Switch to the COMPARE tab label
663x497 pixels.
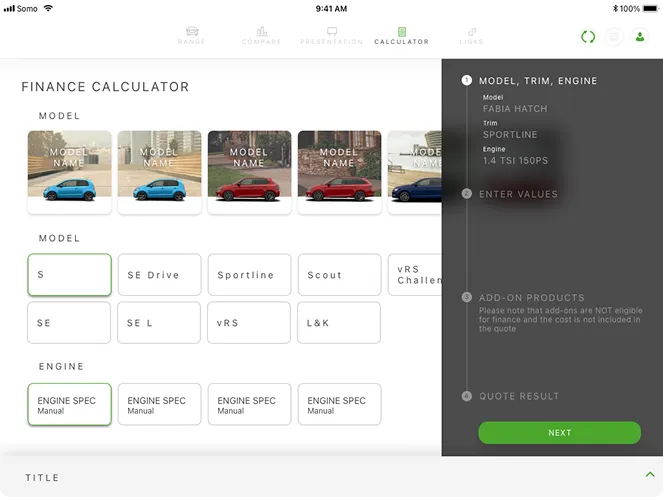pyautogui.click(x=261, y=41)
